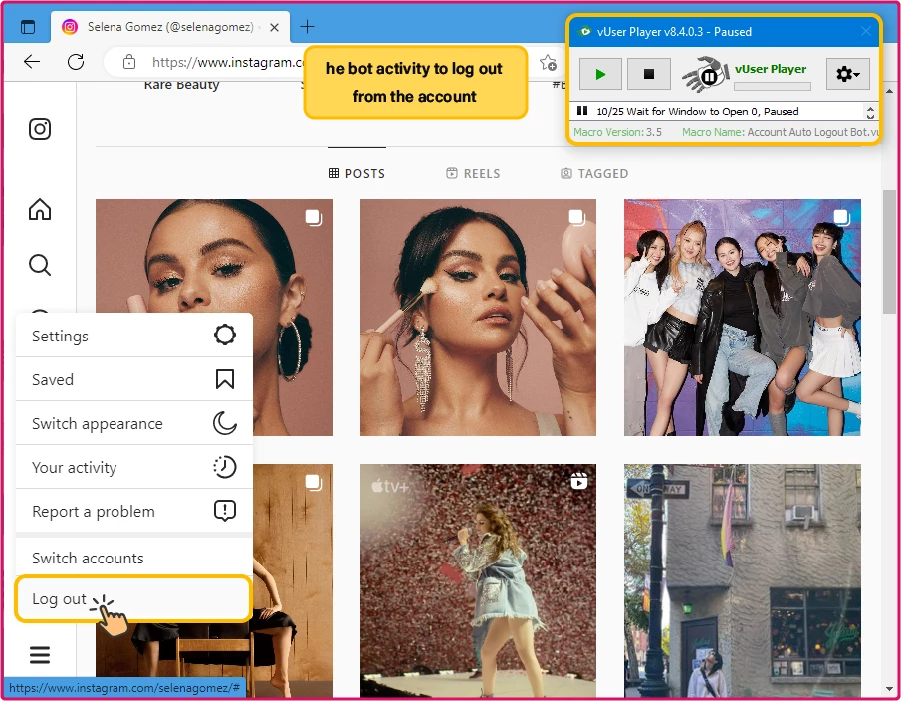Switch to the REELS tab
The width and height of the screenshot is (901, 701).
pyautogui.click(x=473, y=174)
